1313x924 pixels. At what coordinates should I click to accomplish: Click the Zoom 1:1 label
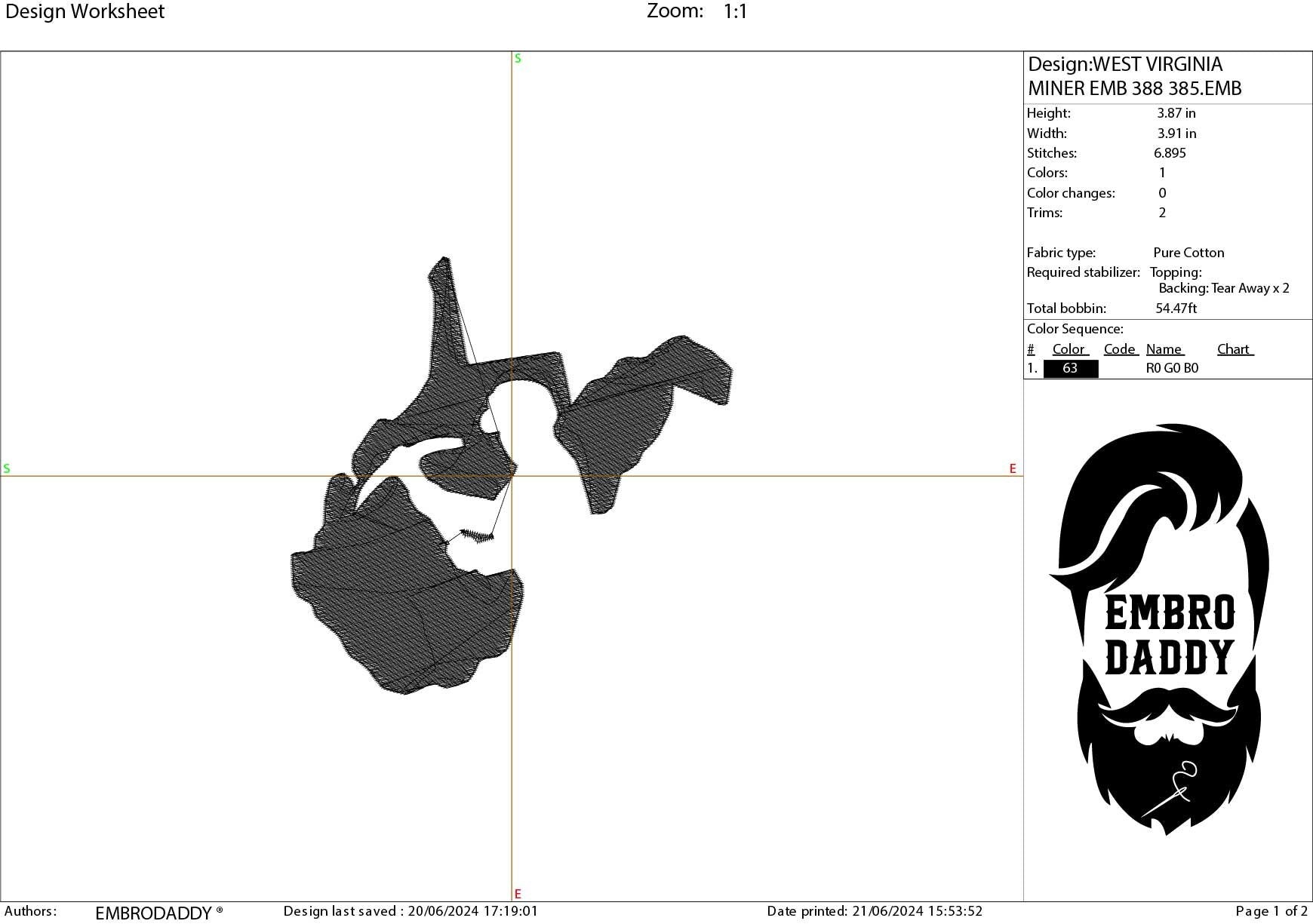coord(696,11)
